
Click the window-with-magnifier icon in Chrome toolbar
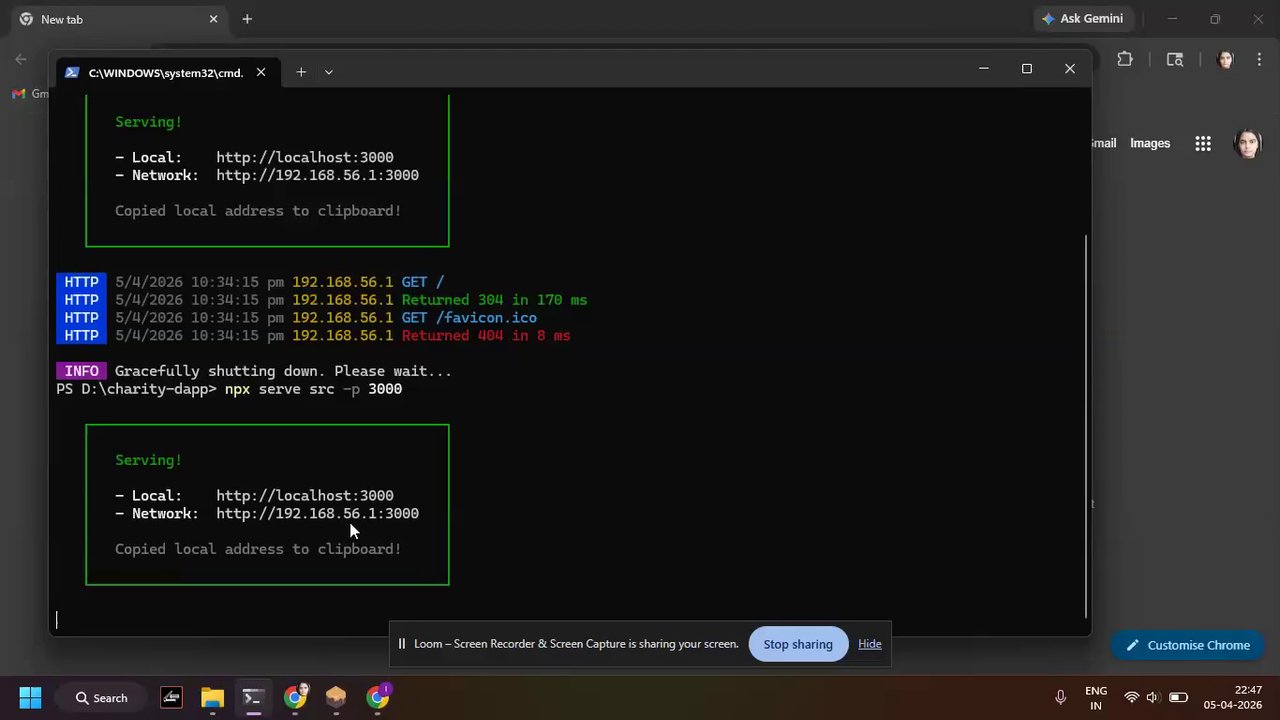click(1175, 59)
